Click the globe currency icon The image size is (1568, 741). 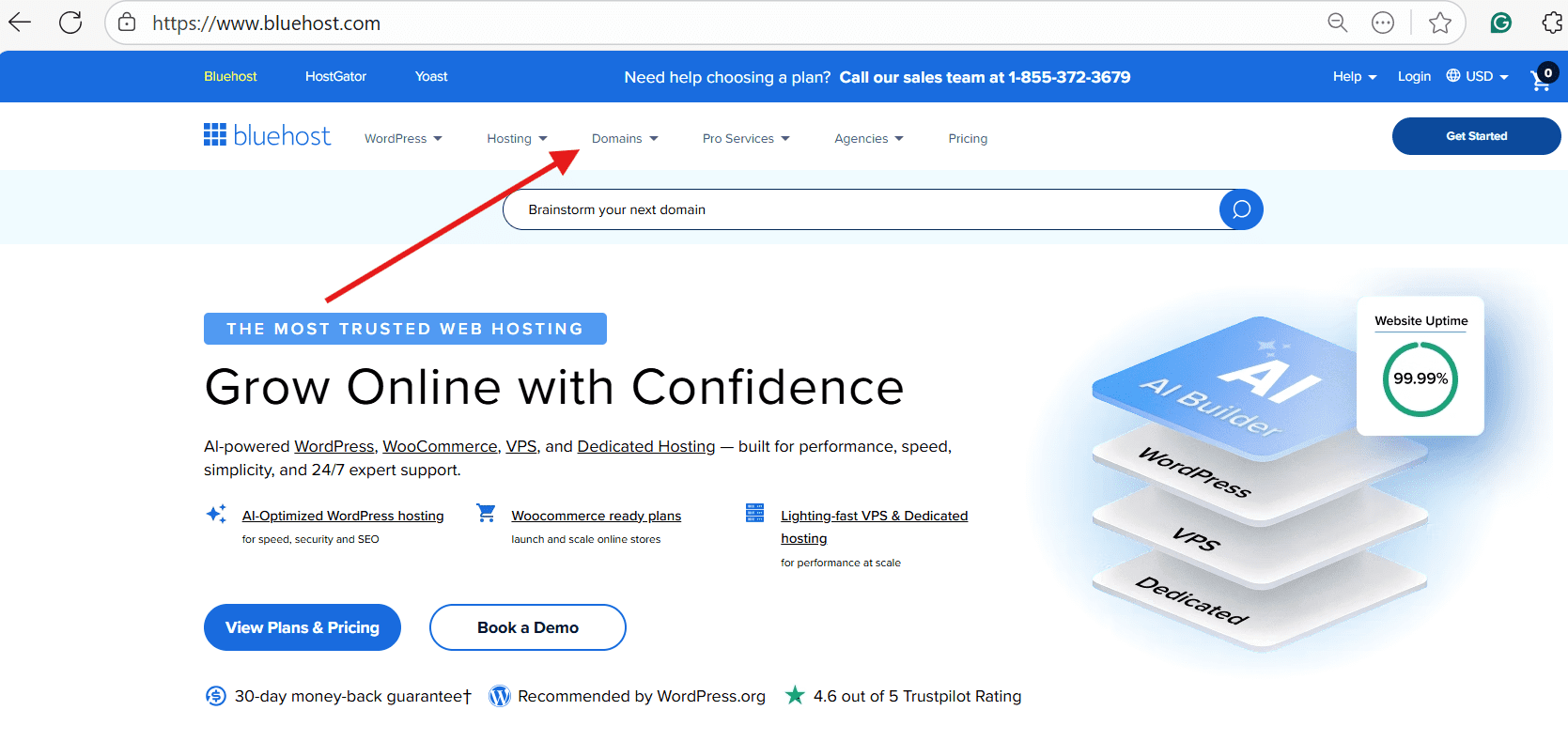point(1453,76)
